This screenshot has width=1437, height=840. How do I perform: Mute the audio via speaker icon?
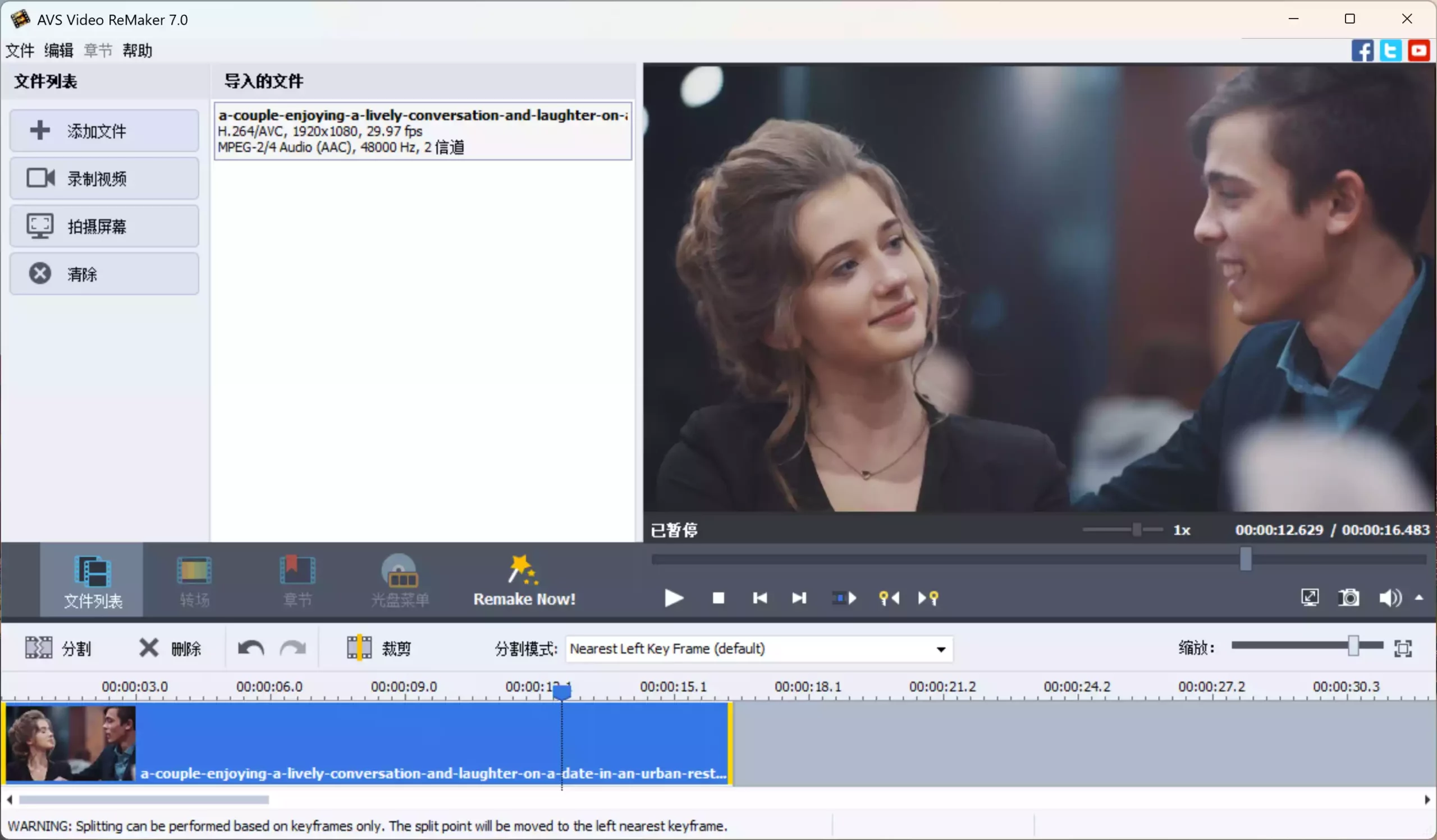point(1390,598)
